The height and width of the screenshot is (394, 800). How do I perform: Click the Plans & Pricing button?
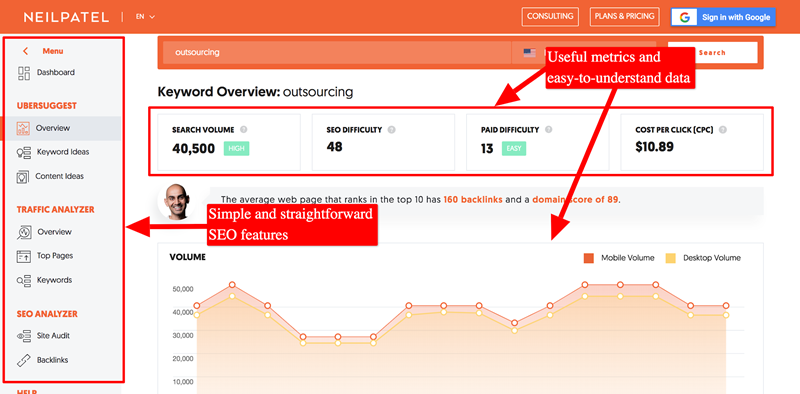624,16
